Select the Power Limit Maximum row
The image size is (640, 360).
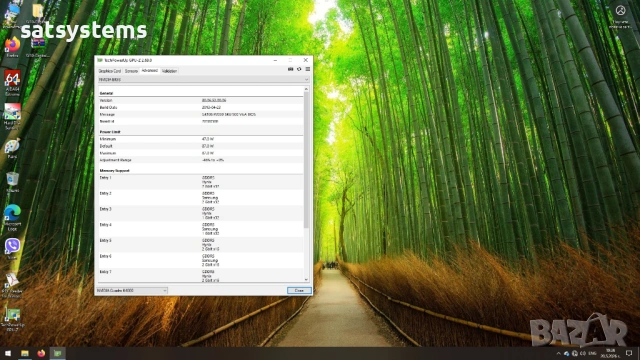(201, 153)
